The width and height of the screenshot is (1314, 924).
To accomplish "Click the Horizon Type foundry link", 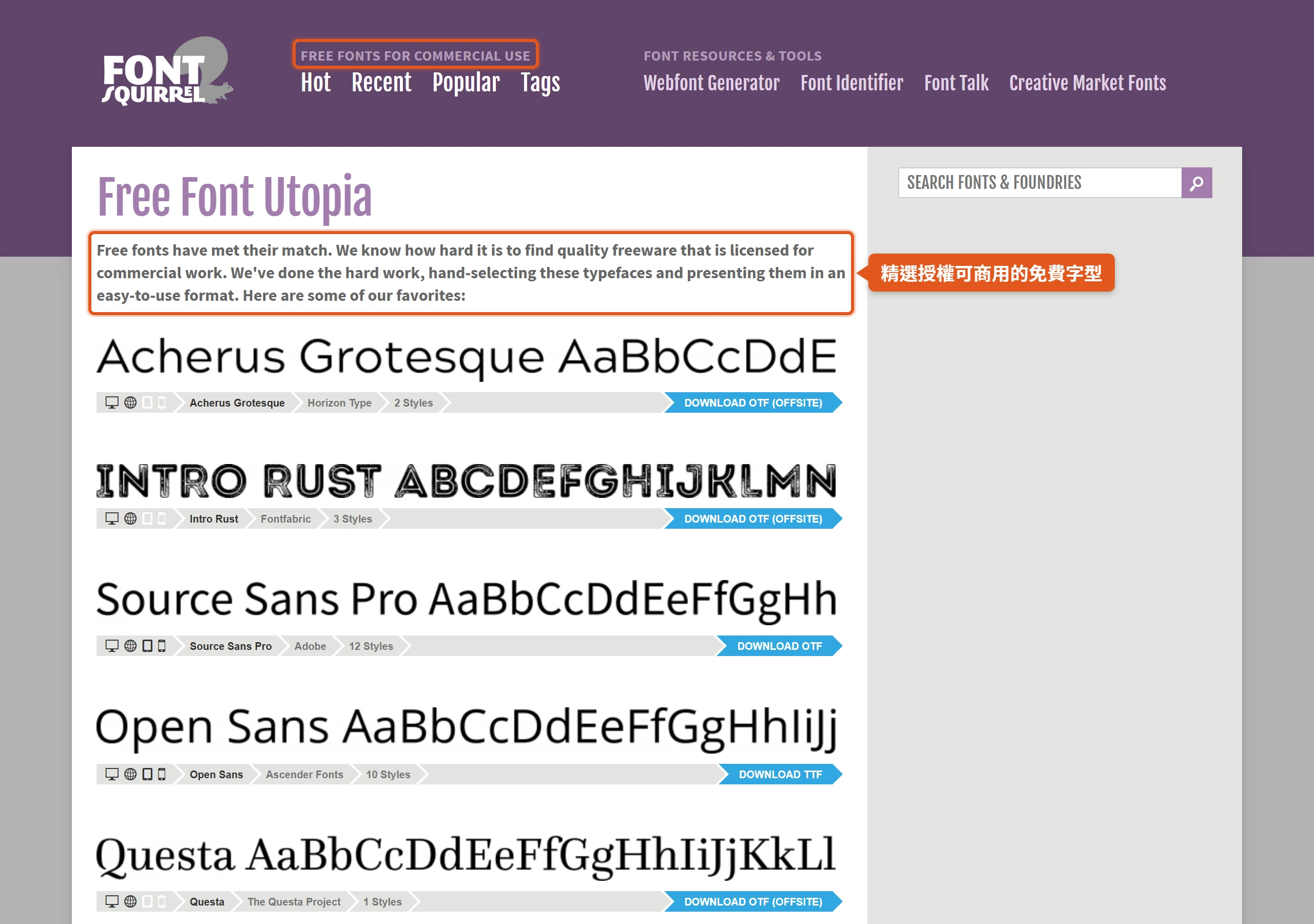I will (339, 402).
